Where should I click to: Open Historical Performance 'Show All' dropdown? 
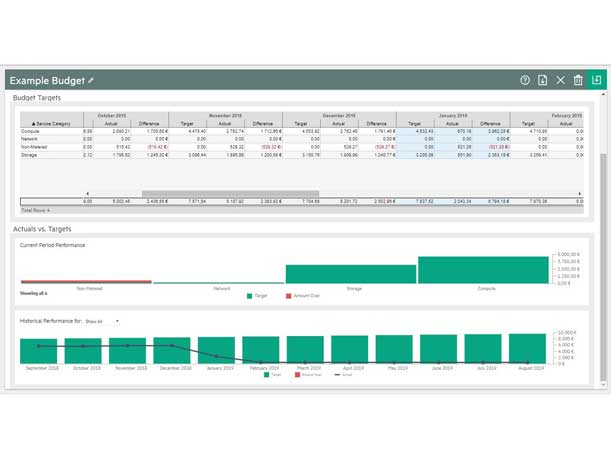[x=101, y=321]
